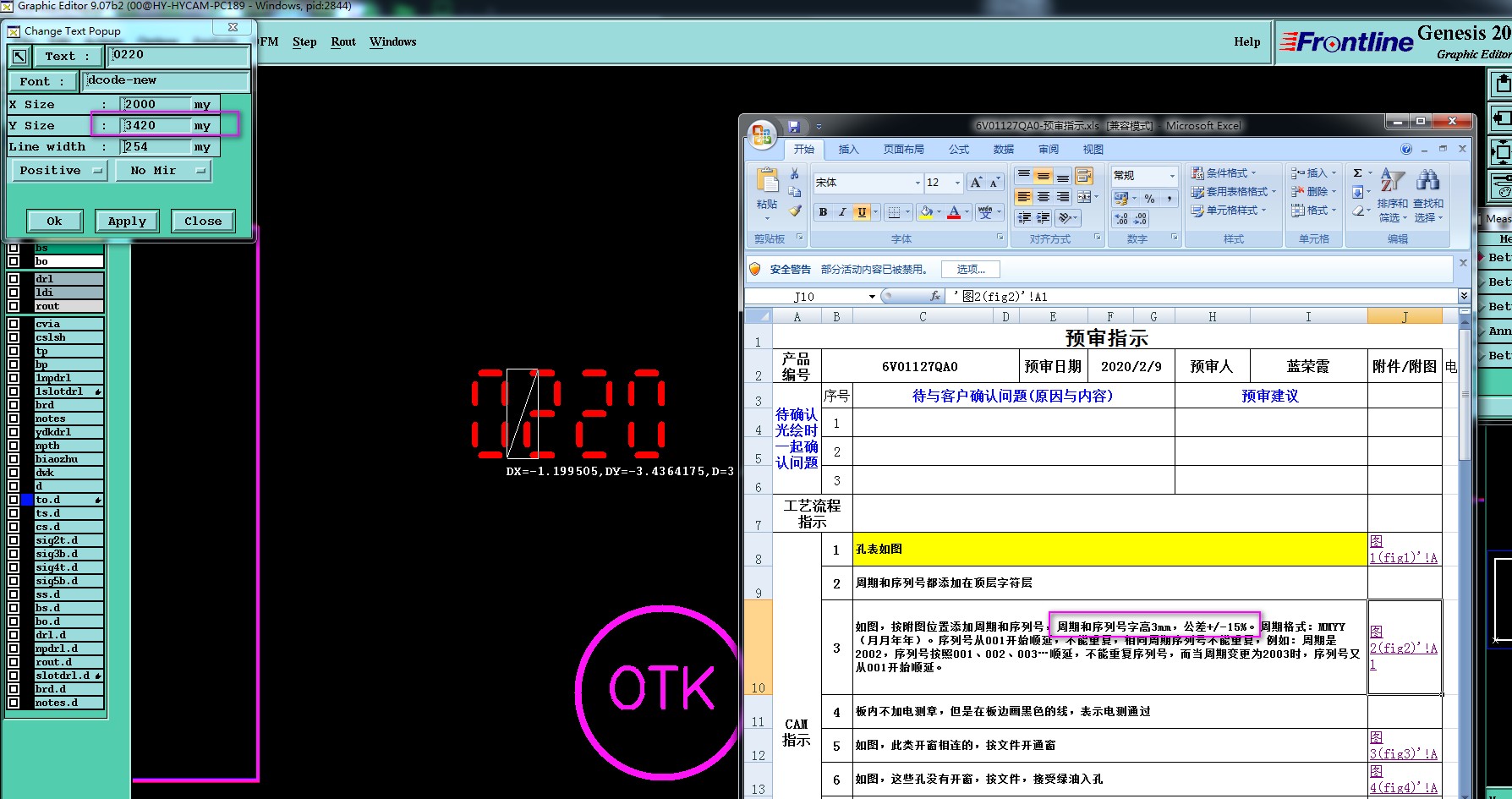
Task: Click the Font button in Change Text Popup
Action: pyautogui.click(x=41, y=81)
